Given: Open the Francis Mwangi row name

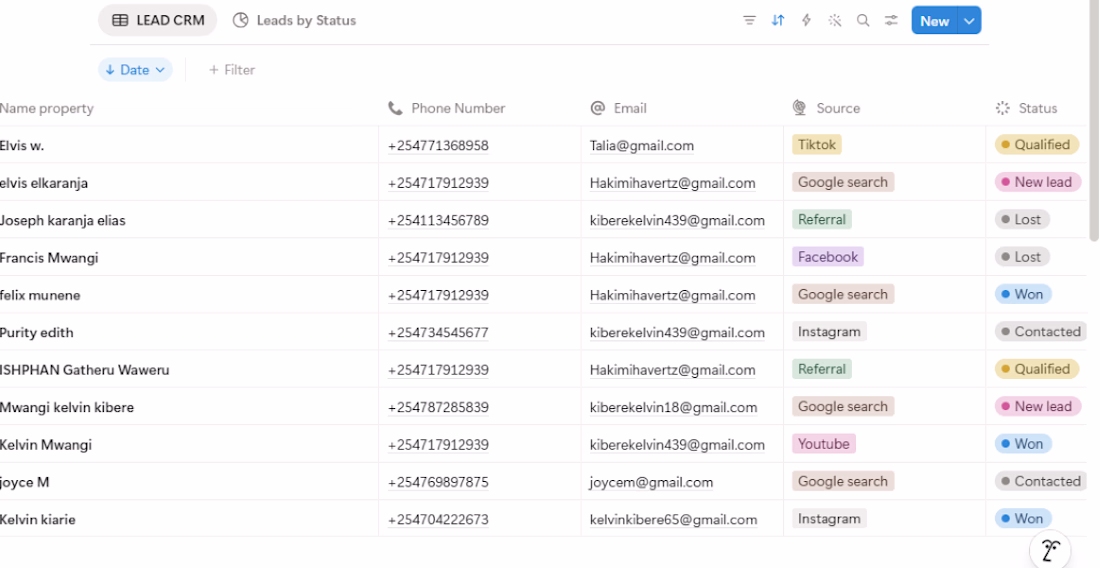Looking at the screenshot, I should (x=49, y=257).
